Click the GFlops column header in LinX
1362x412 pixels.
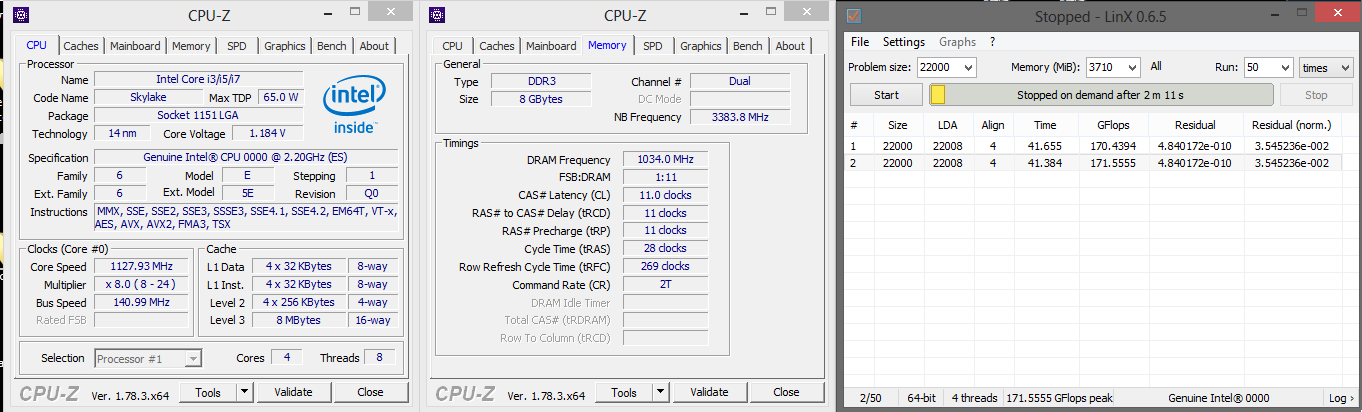tap(1111, 125)
